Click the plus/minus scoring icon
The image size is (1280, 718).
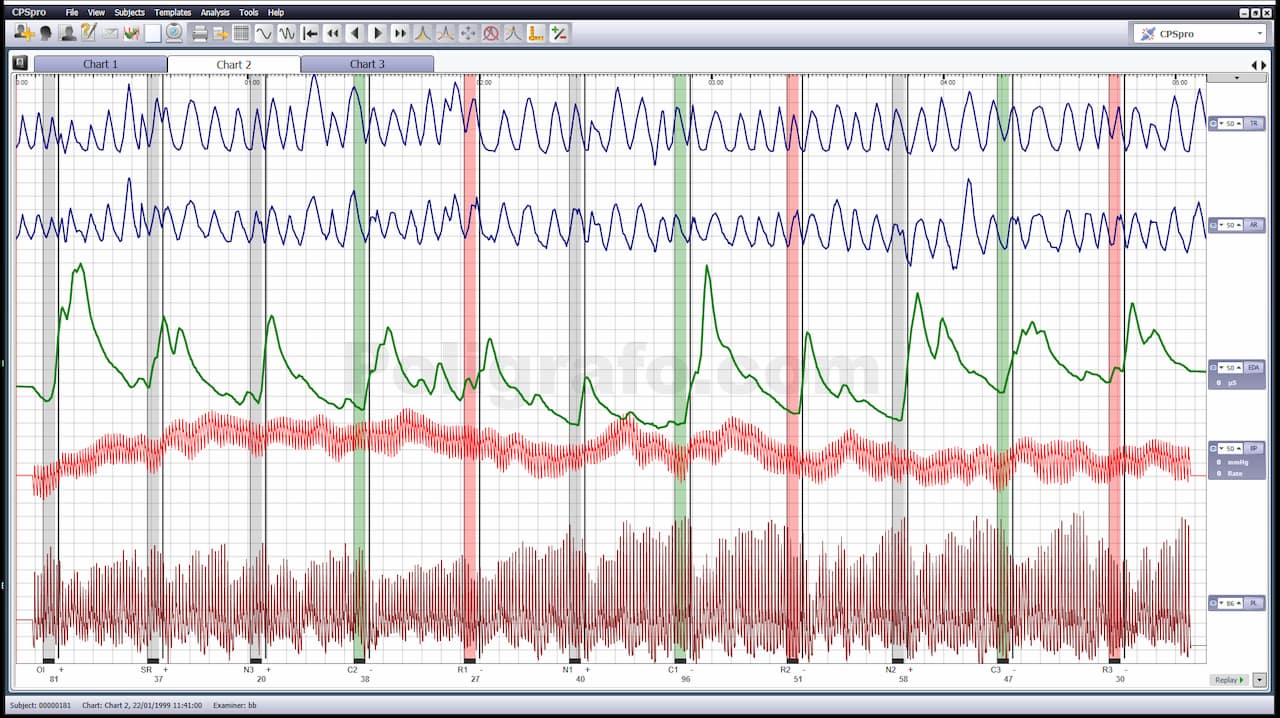pos(559,33)
